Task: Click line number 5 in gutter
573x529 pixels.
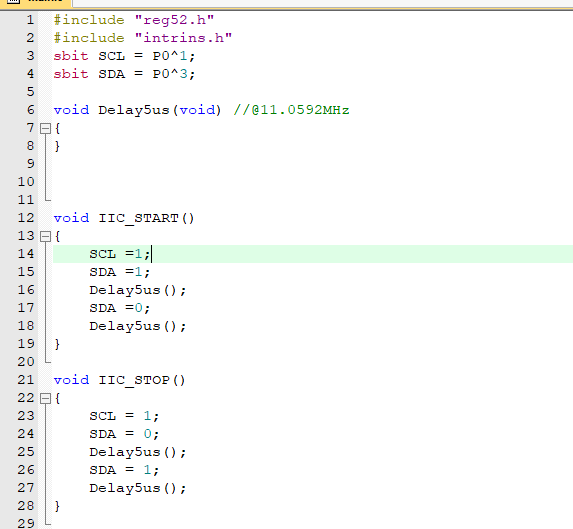Action: point(31,92)
